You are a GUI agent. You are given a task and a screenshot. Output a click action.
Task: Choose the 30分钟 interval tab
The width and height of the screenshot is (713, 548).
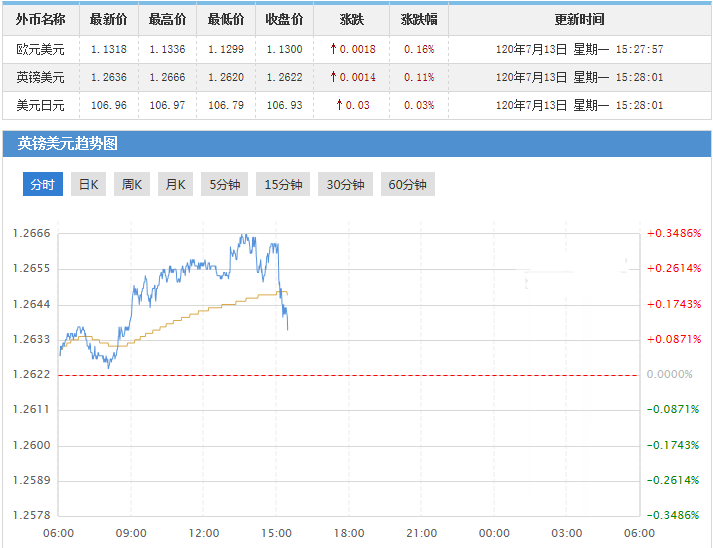coord(346,184)
